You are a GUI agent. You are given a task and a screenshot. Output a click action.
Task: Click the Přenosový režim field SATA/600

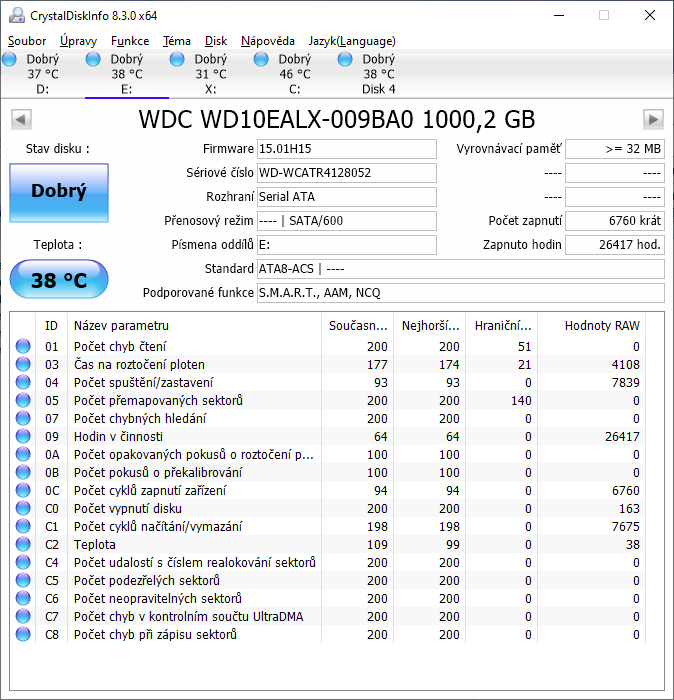[x=347, y=221]
